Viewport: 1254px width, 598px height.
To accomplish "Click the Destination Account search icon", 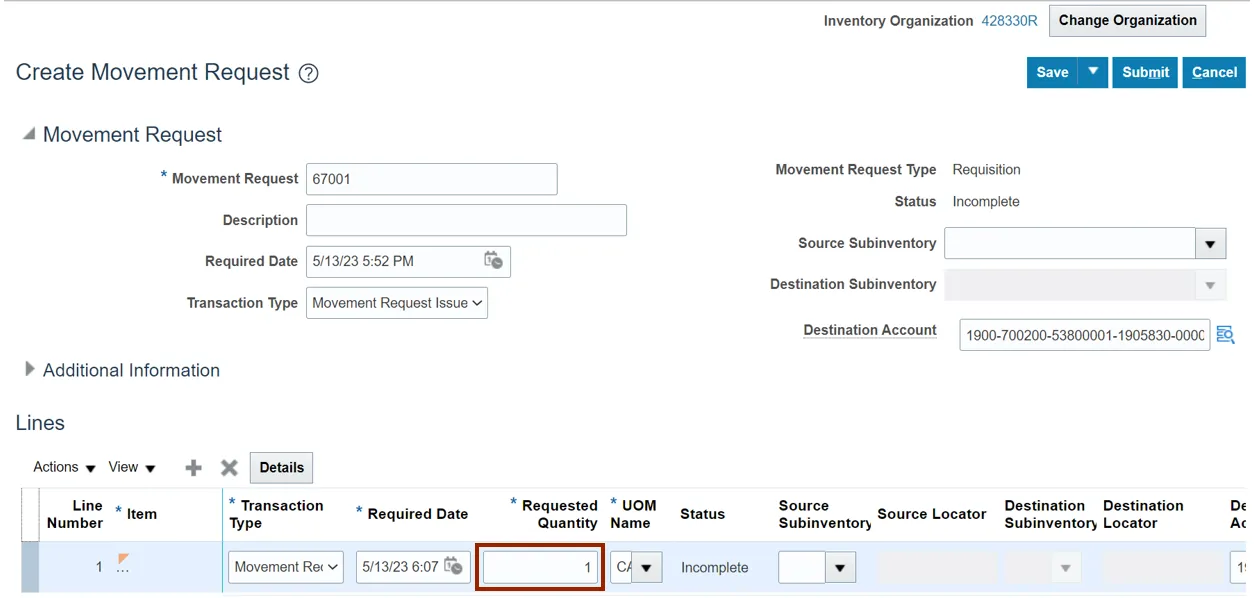I will [x=1225, y=335].
